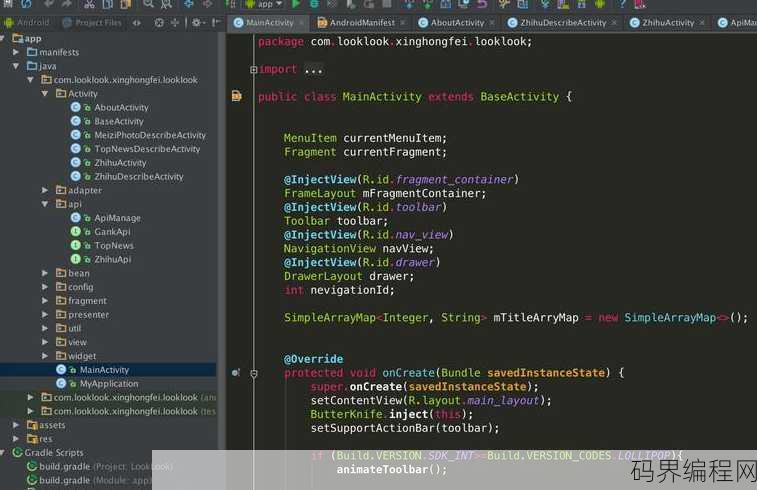This screenshot has height=490, width=757.
Task: Click the Scroll from Source target icon
Action: tap(159, 22)
